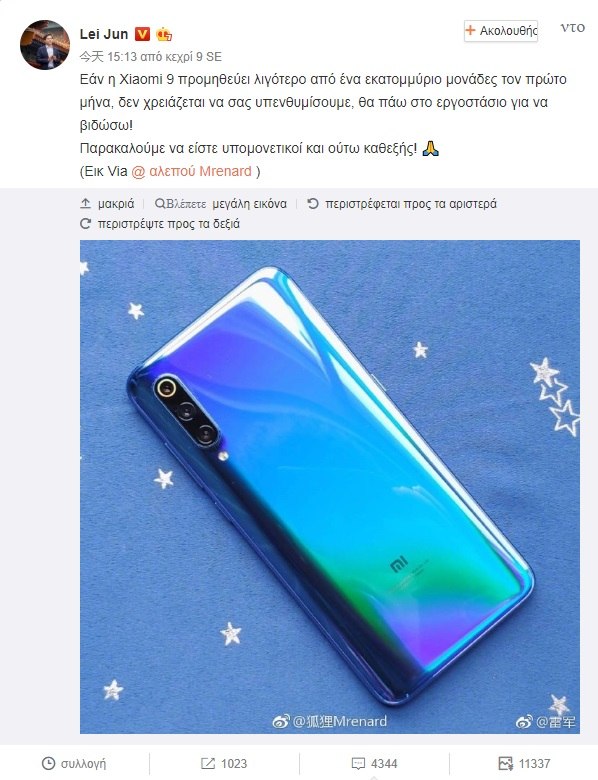Click the clock collection icon
598x780 pixels.
pos(48,763)
